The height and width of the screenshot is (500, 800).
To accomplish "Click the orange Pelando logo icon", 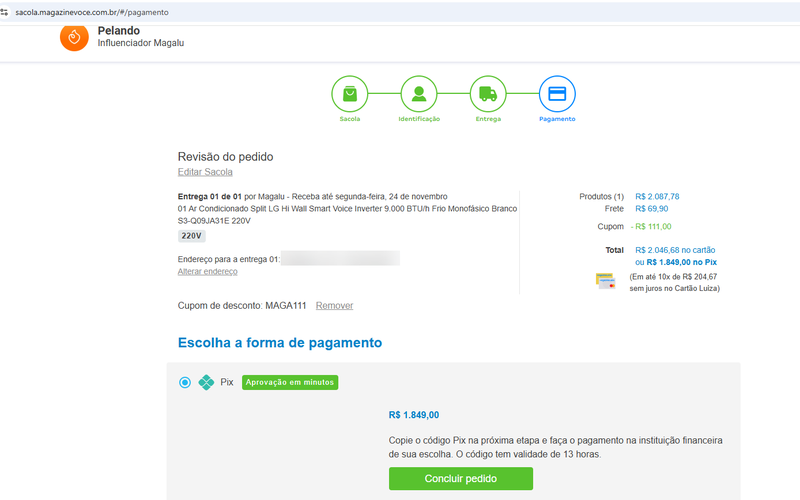I will 74,36.
